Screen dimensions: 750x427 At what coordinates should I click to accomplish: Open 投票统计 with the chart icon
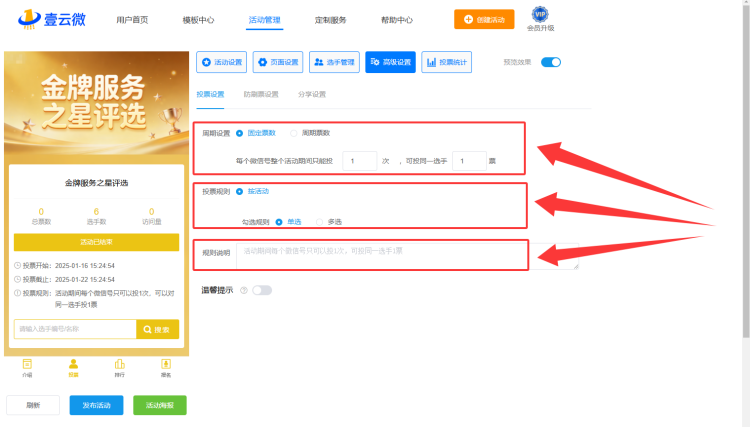pyautogui.click(x=446, y=62)
